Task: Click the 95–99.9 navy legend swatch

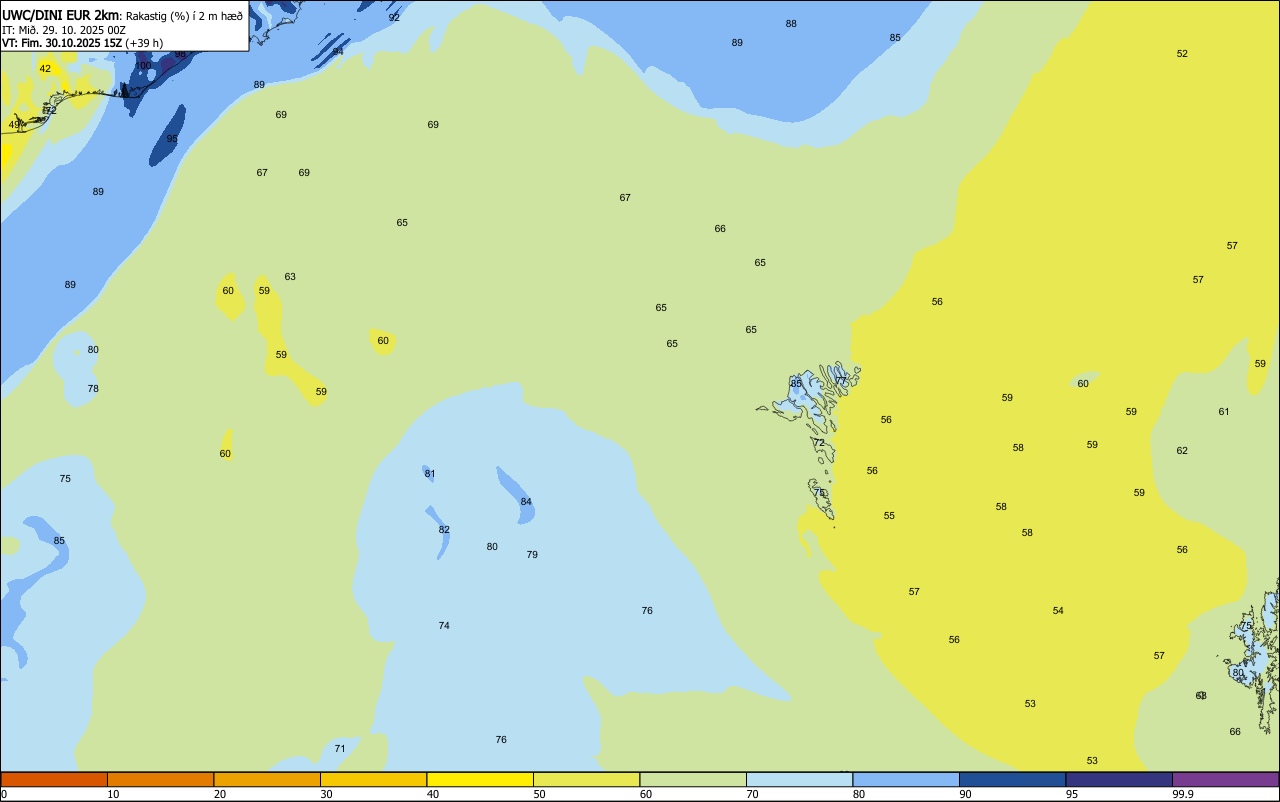Action: pyautogui.click(x=1119, y=779)
